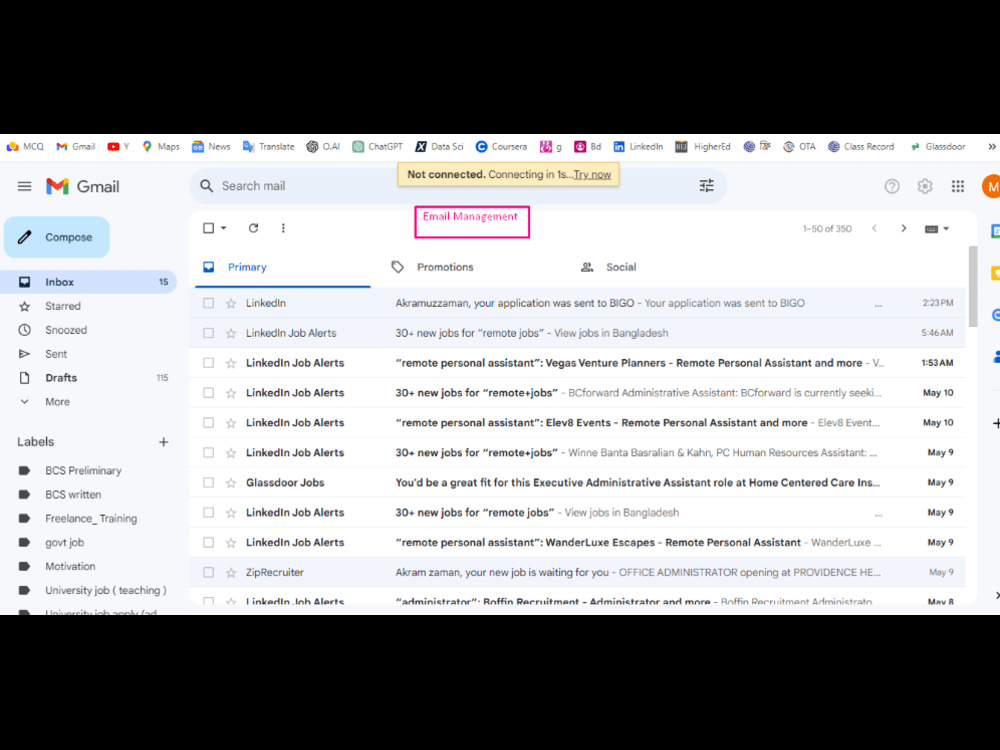Screen dimensions: 1000x750
Task: Open the main menu hamburger icon
Action: point(24,186)
